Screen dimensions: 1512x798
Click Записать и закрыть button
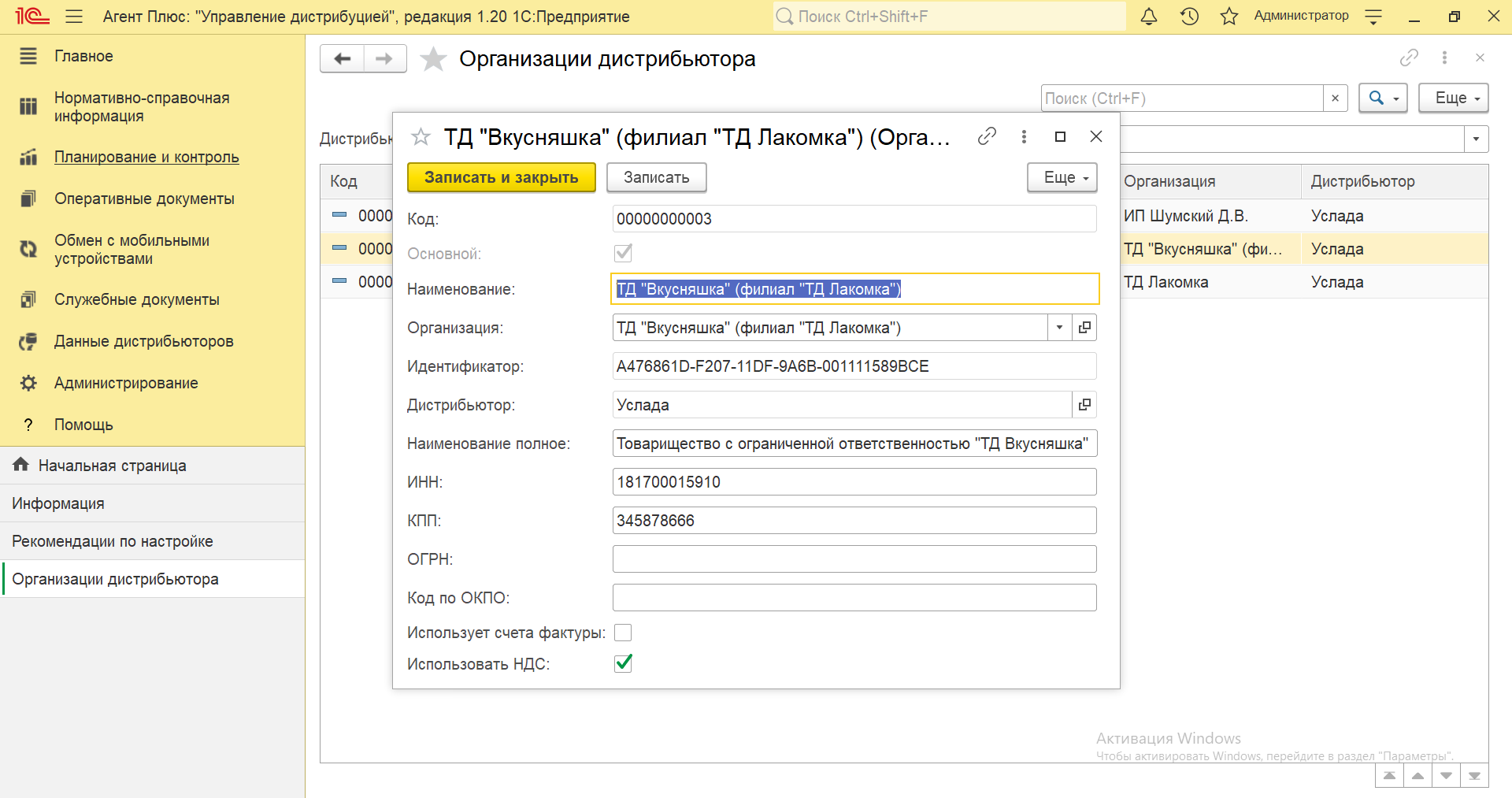click(x=502, y=177)
